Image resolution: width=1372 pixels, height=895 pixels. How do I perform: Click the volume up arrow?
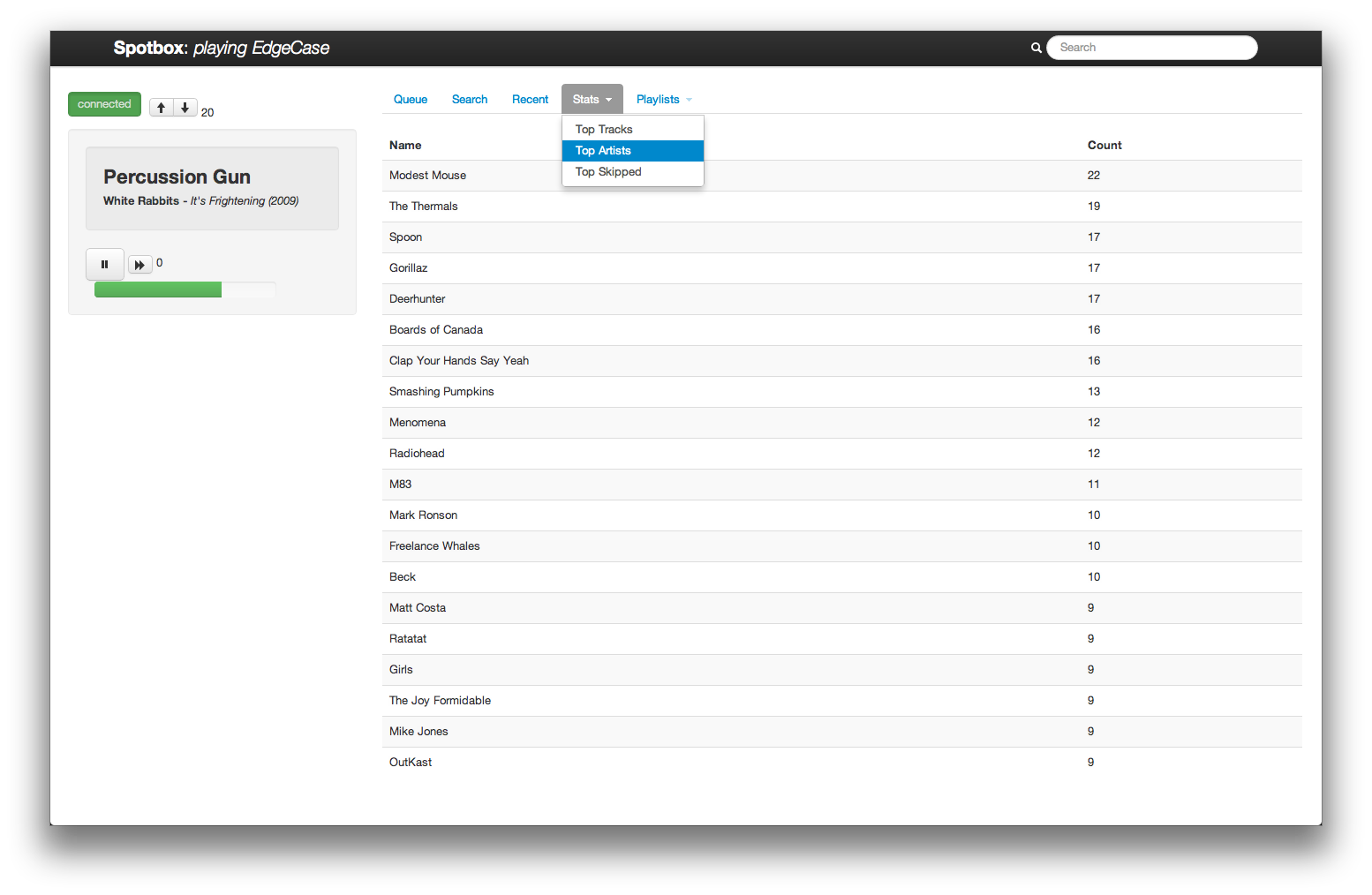[161, 108]
